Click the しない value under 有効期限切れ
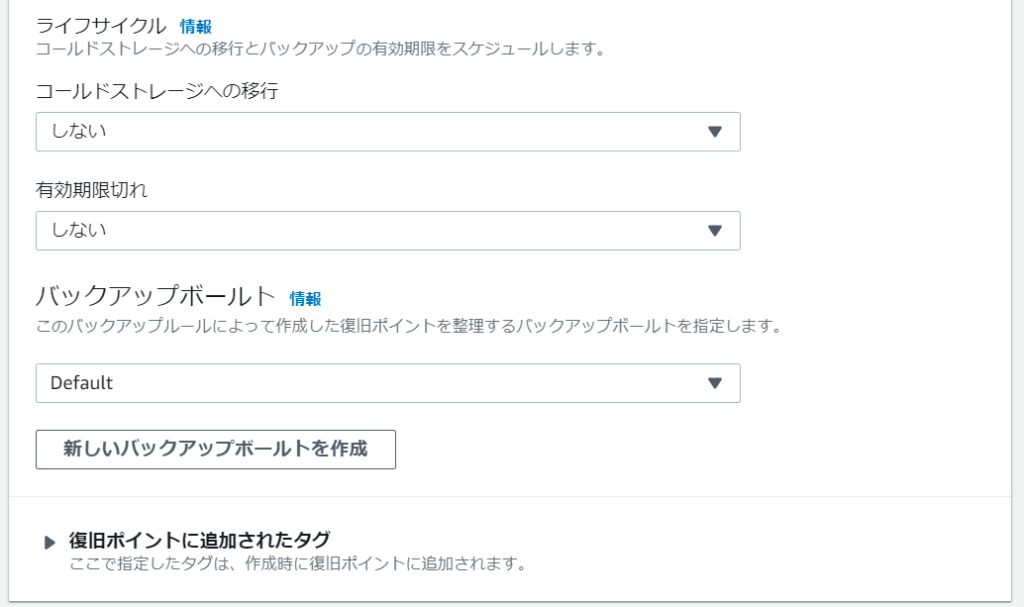 (78, 230)
